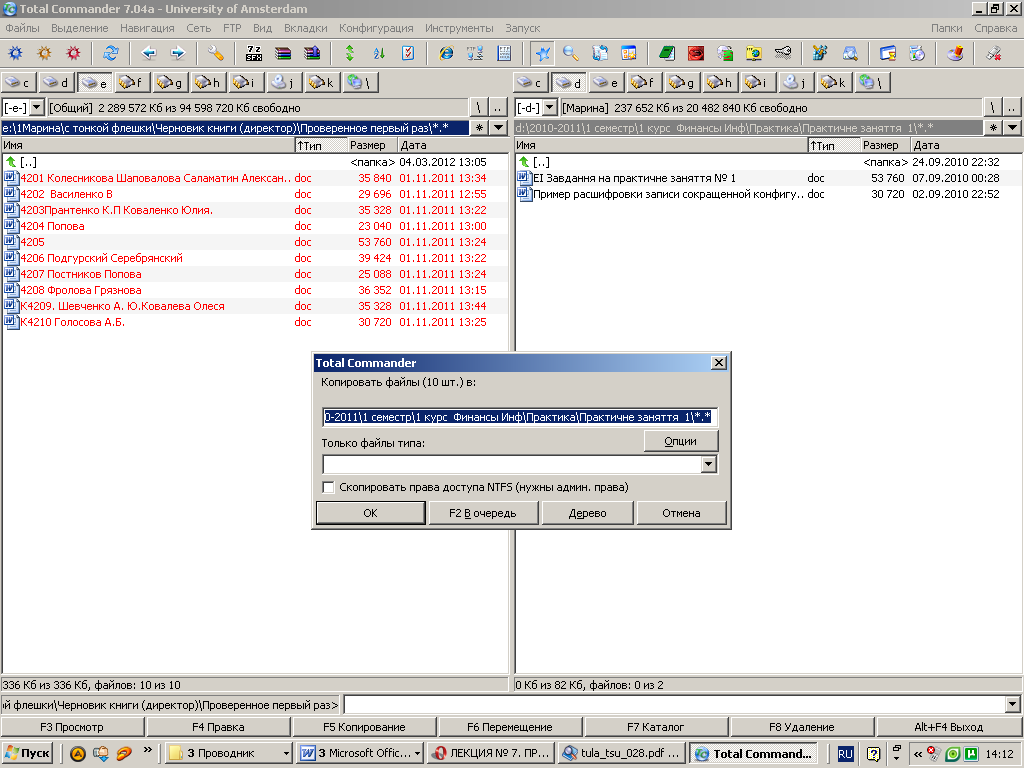Confirm copy with OK button

370,513
